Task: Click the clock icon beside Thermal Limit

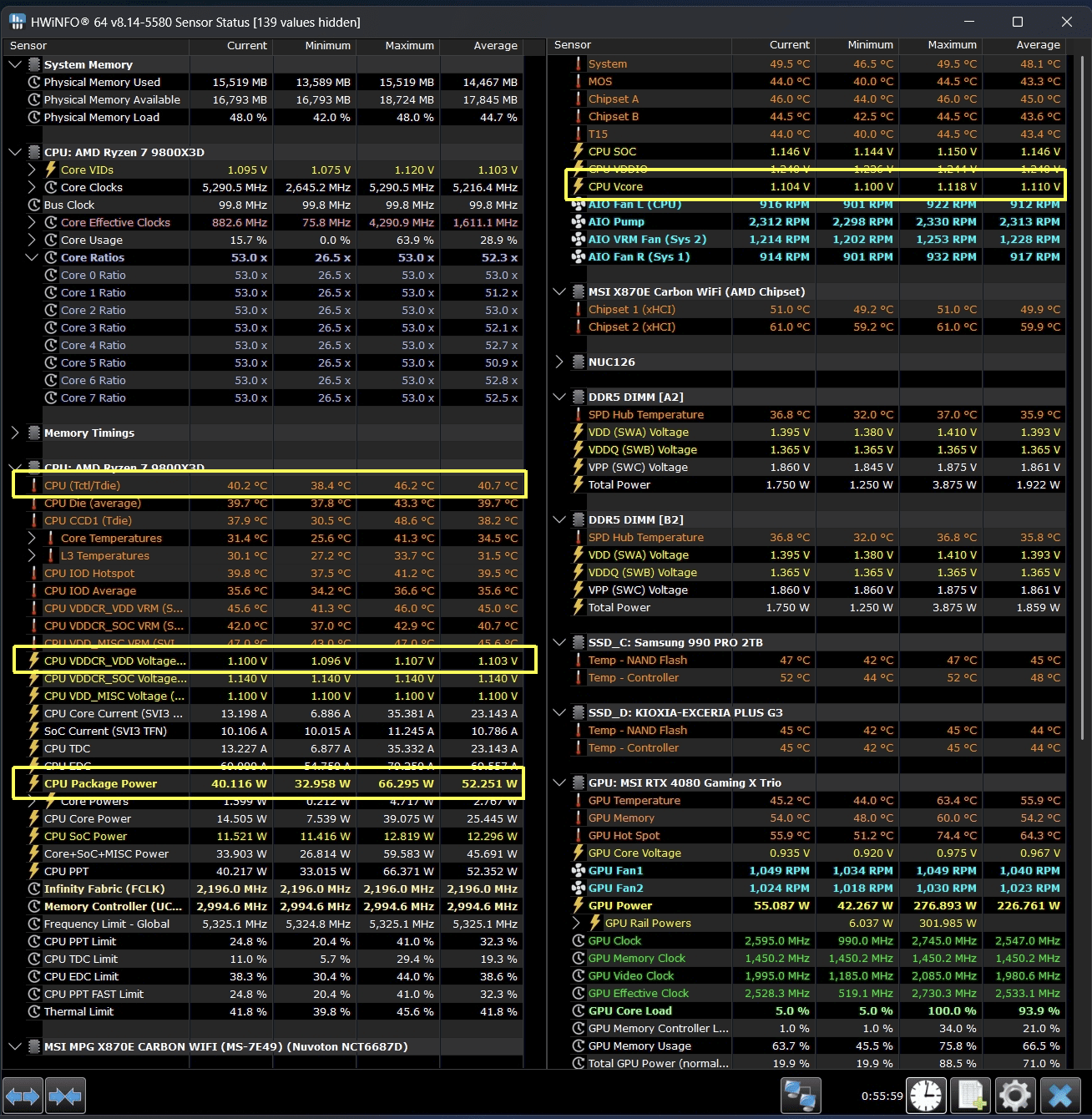Action: pos(34,1011)
